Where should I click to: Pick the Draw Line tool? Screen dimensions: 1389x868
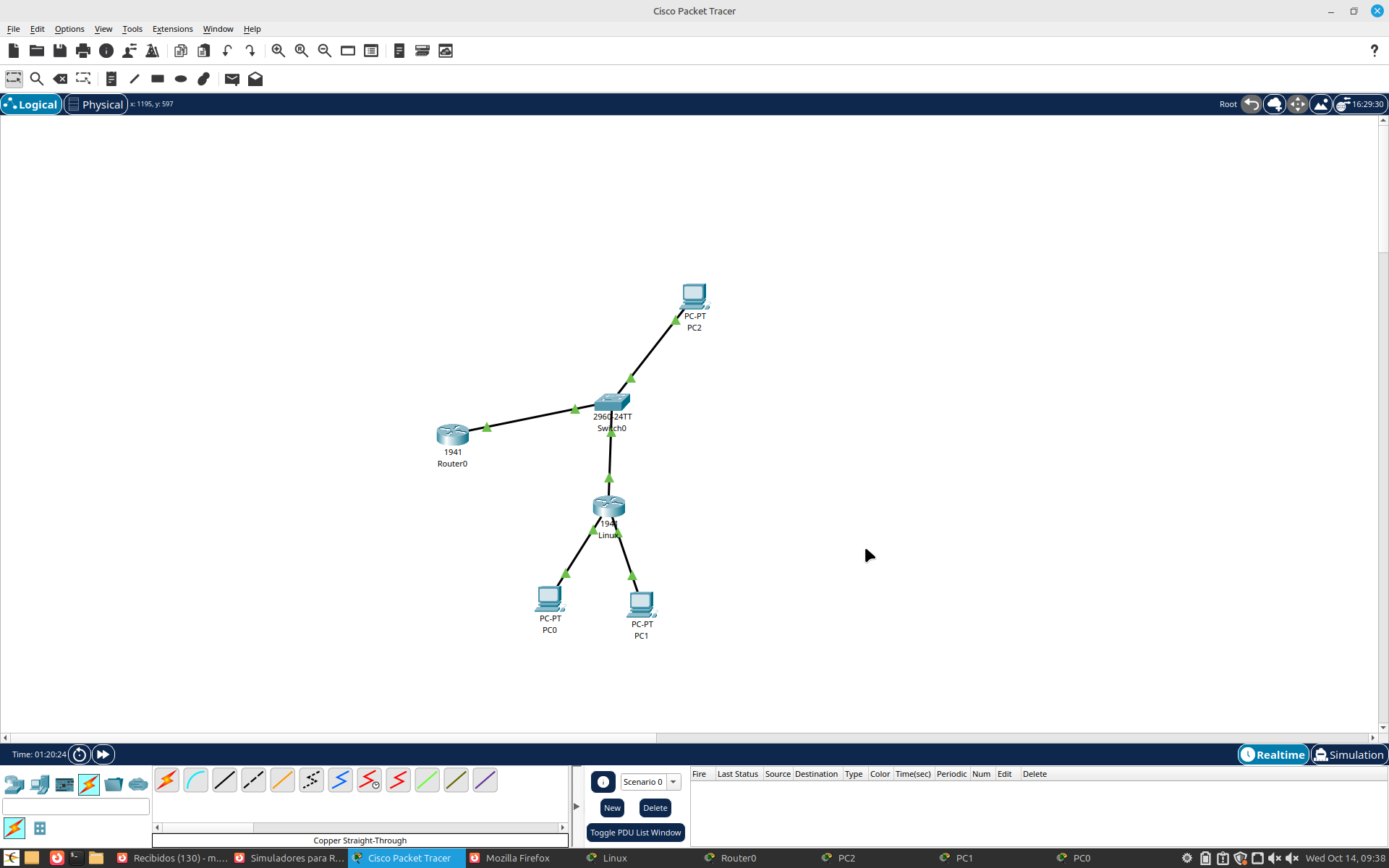135,79
